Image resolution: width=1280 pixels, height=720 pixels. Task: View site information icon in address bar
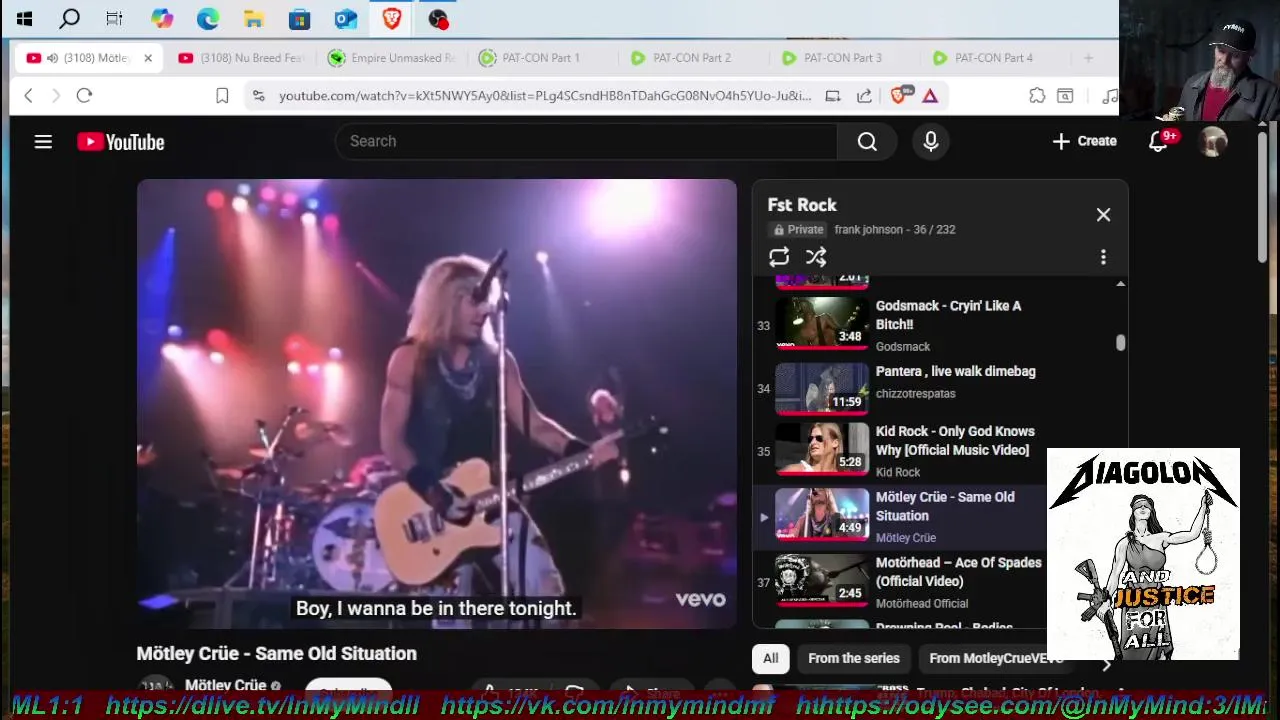pyautogui.click(x=258, y=96)
